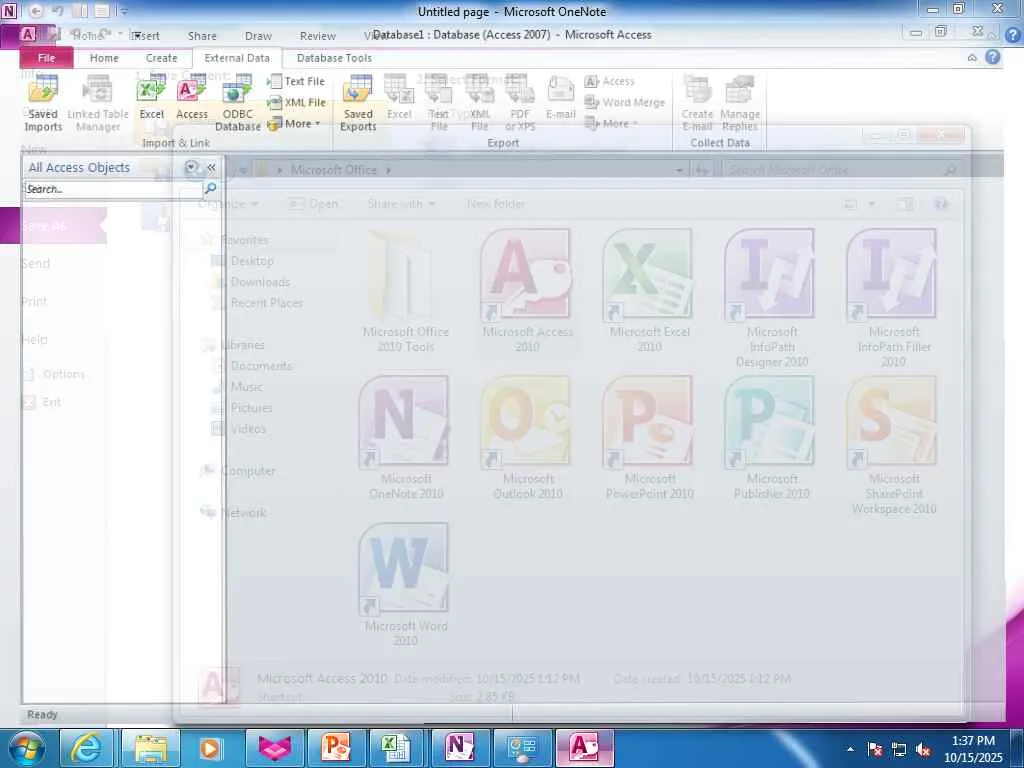
Task: Click the Access navigation pane Search box
Action: [x=114, y=189]
